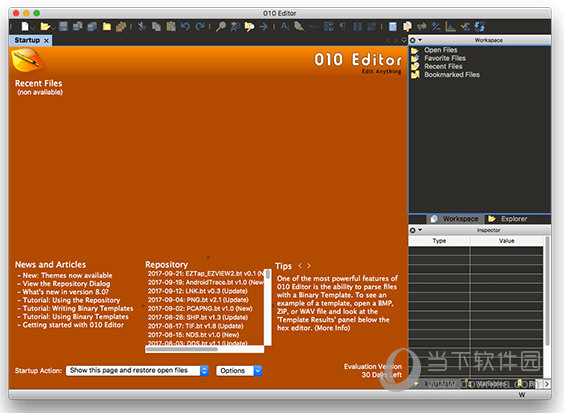Click the Font toolbar icon
564x413 pixels.
(285, 26)
